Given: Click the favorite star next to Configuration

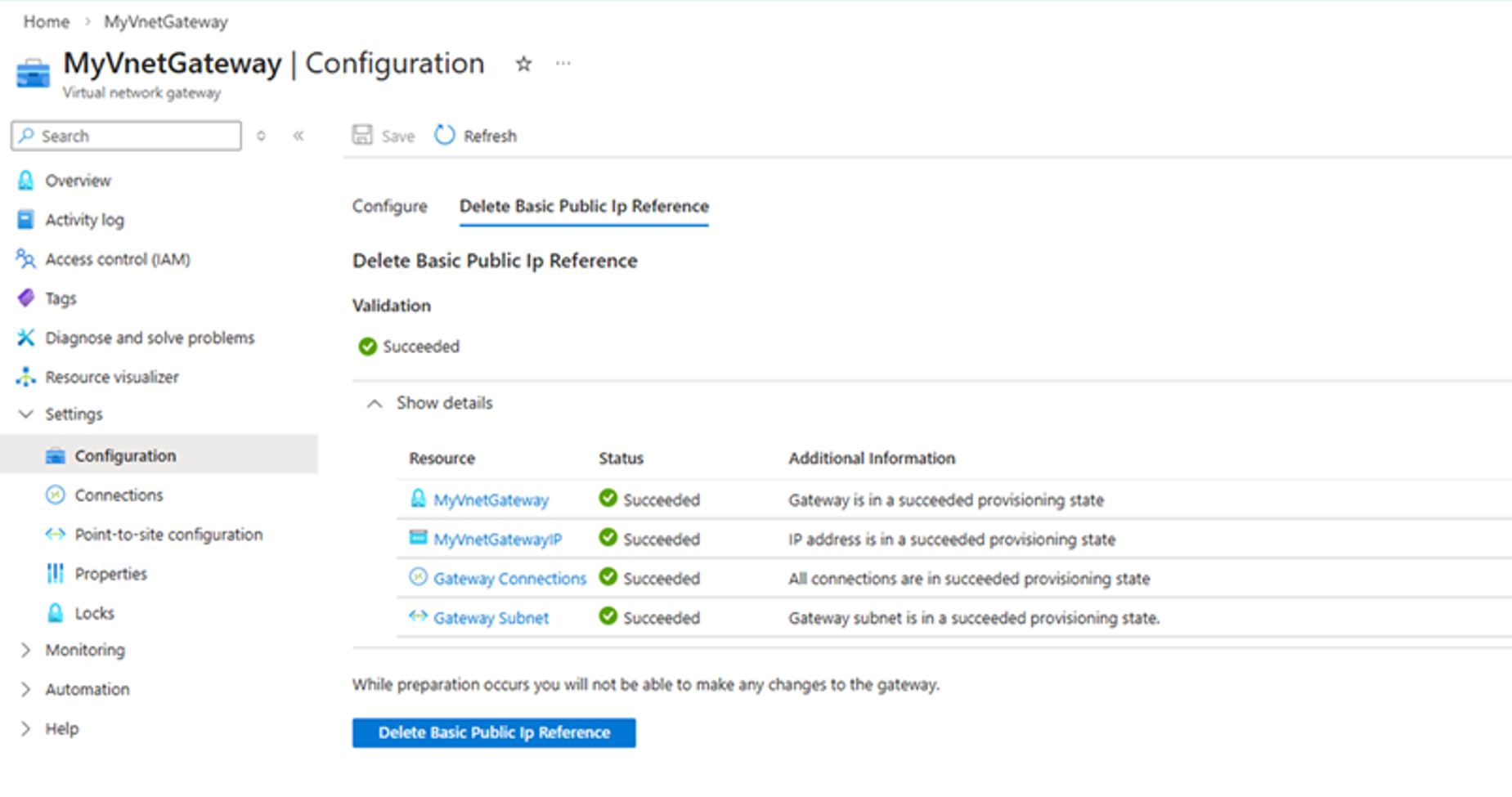Looking at the screenshot, I should 522,64.
